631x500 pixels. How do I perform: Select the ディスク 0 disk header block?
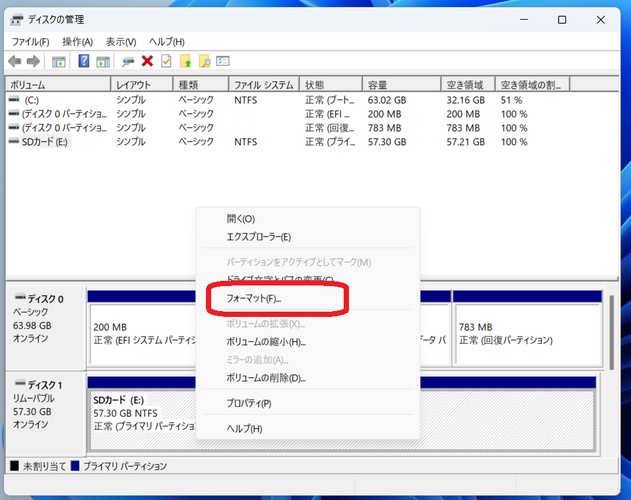[x=45, y=328]
